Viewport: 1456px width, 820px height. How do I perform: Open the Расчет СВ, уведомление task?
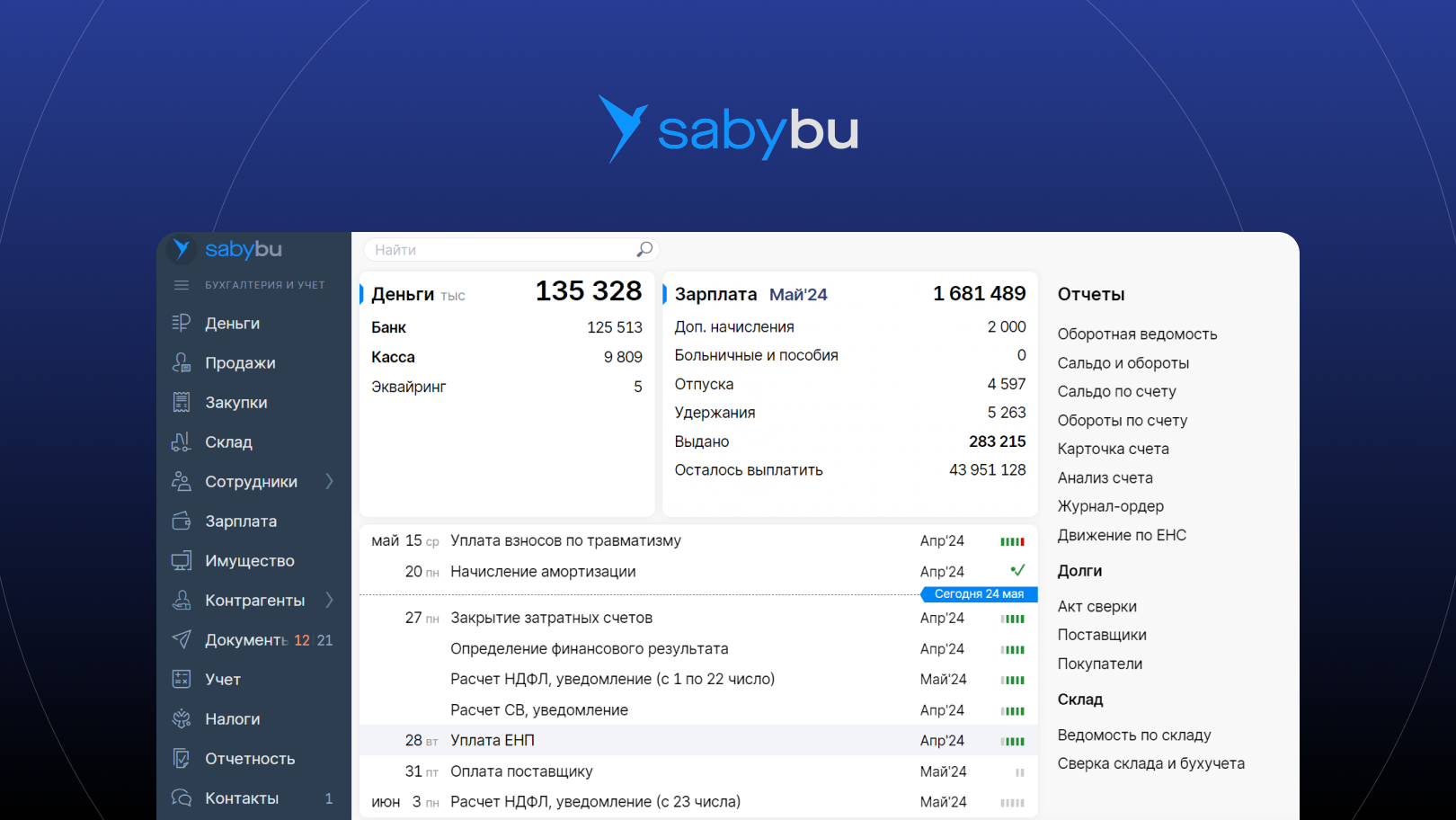pos(539,709)
